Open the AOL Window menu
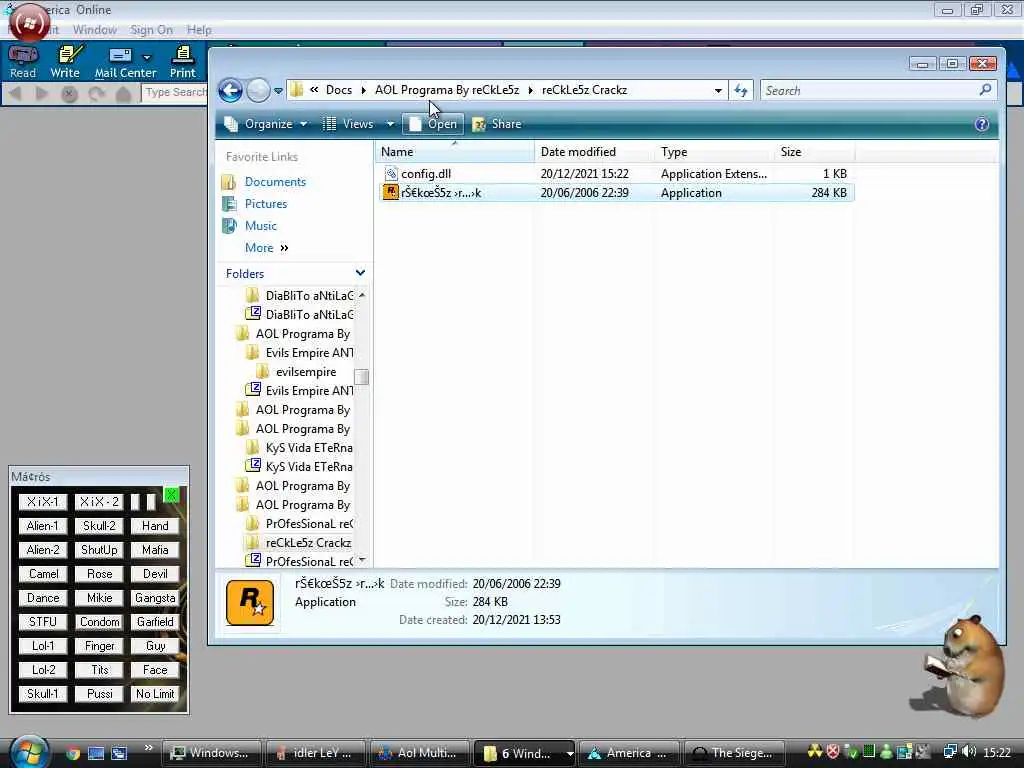Viewport: 1024px width, 768px height. coord(95,30)
